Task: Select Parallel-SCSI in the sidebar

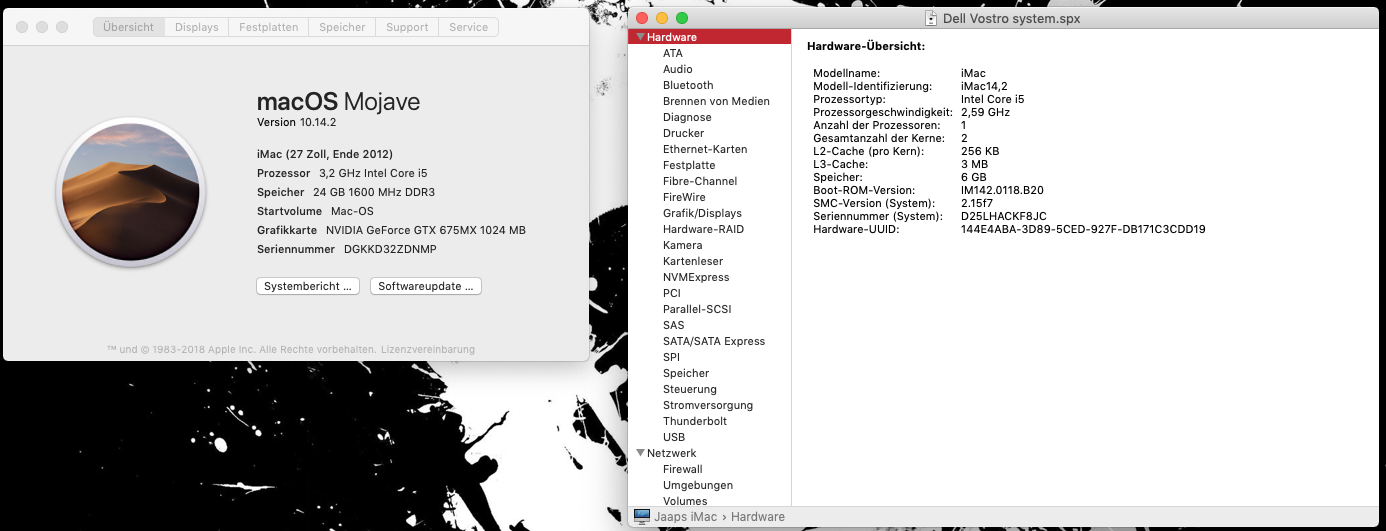Action: pos(710,309)
